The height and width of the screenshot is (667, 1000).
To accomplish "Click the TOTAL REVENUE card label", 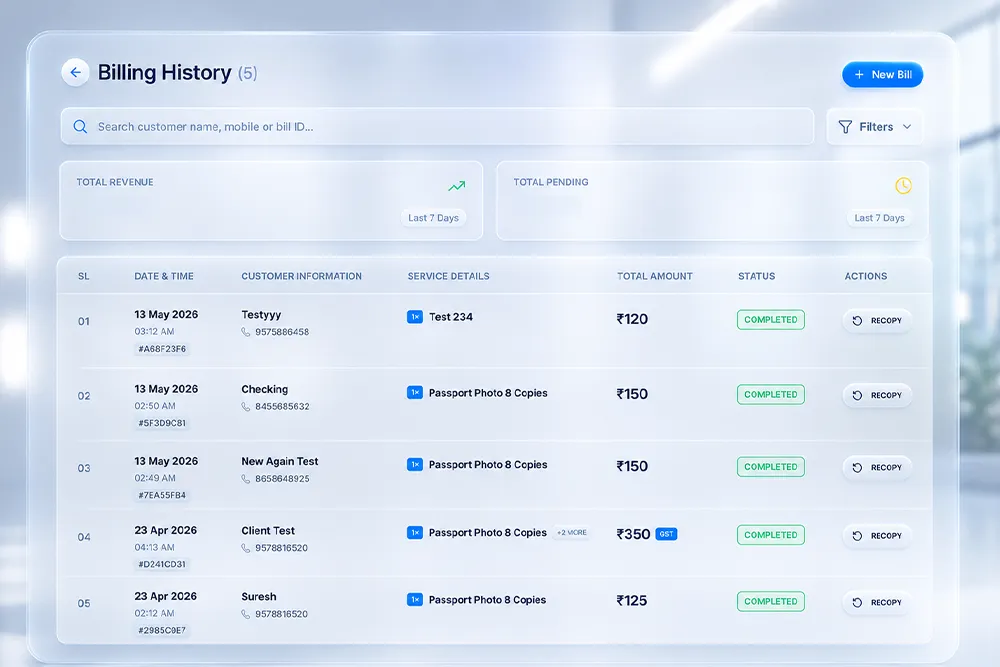I will 115,182.
